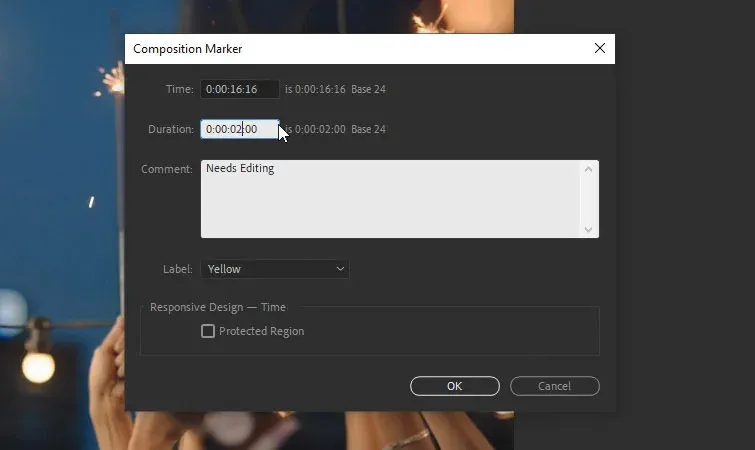755x450 pixels.
Task: Open the Yellow label dropdown
Action: [x=275, y=269]
